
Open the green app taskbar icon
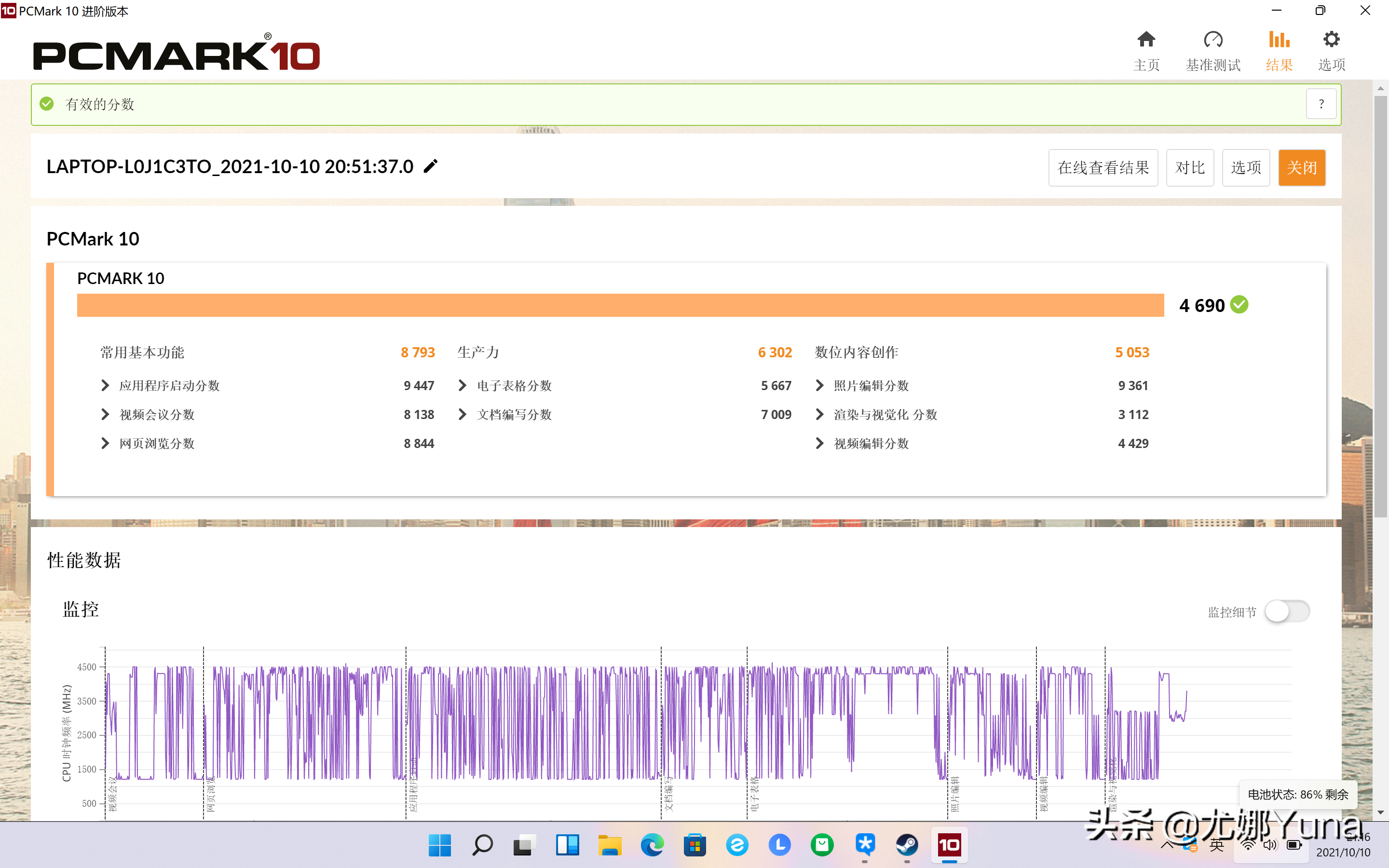point(822,844)
